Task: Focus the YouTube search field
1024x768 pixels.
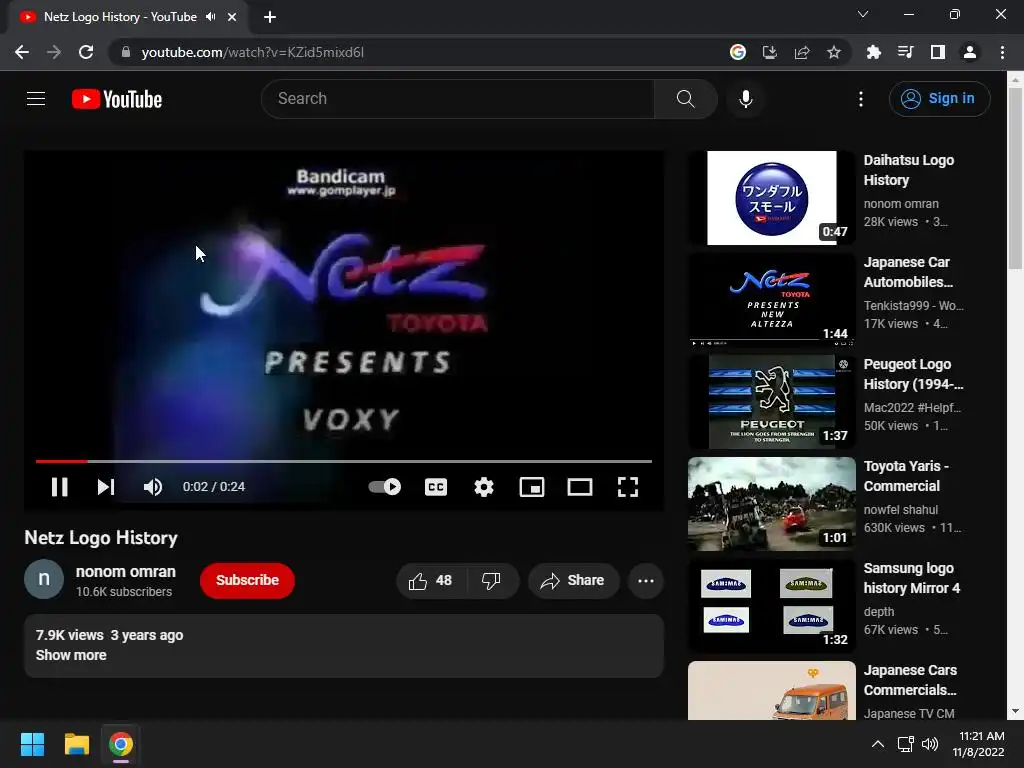Action: tap(457, 99)
